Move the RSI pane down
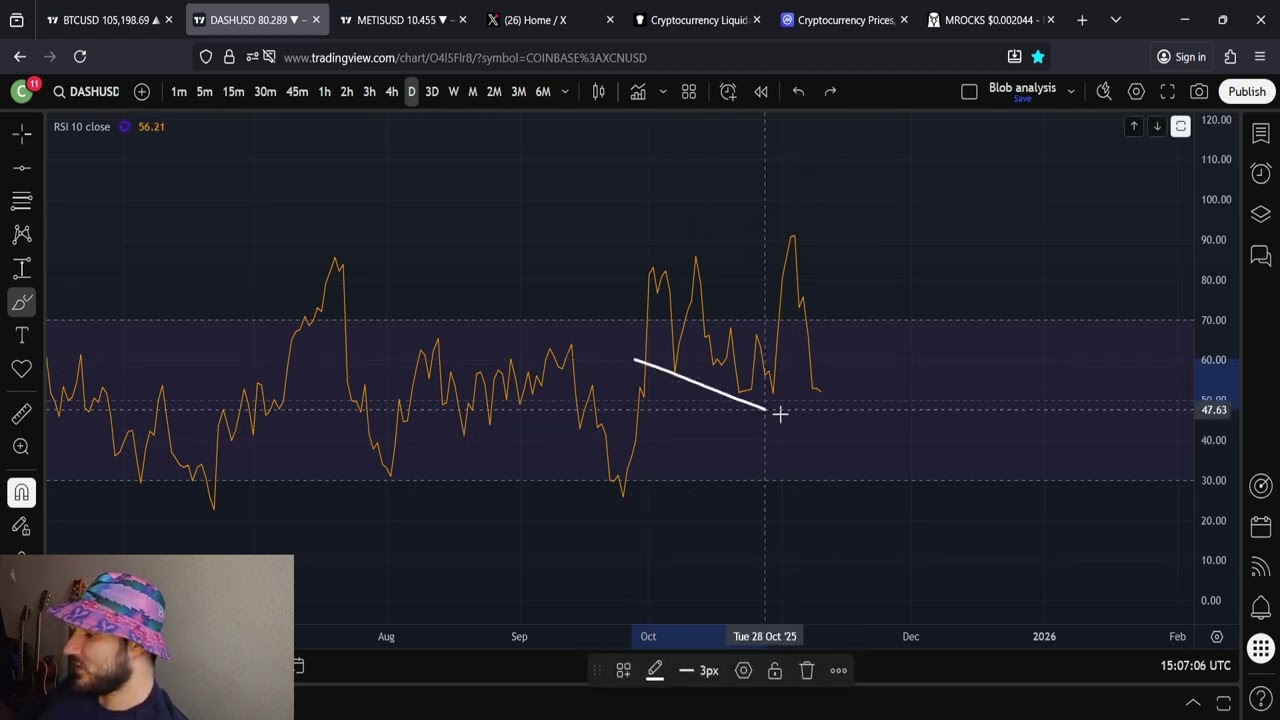Screen dimensions: 1280x720 1157,126
